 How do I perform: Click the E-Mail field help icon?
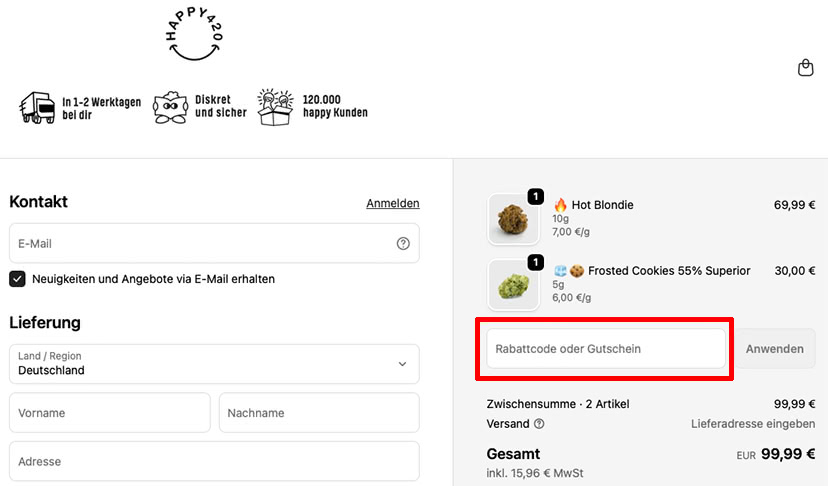coord(403,244)
